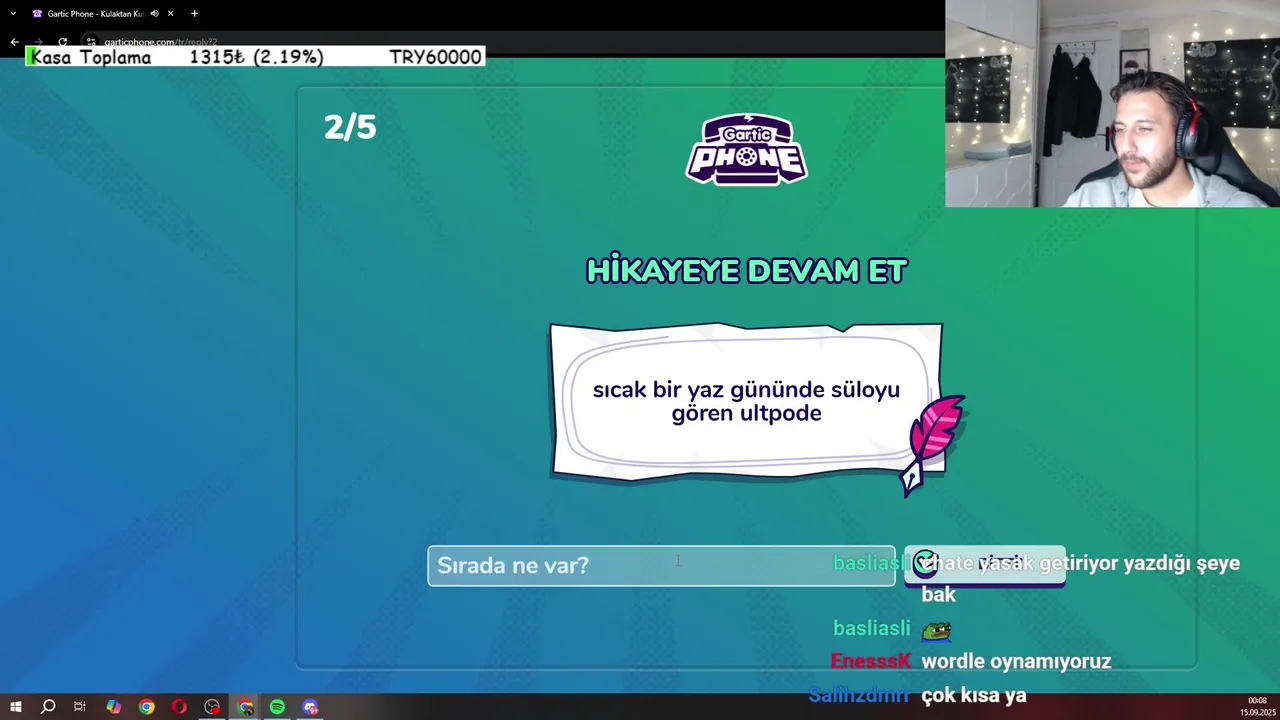The height and width of the screenshot is (720, 1280).
Task: Close the Gartic Phone browser tab
Action: click(170, 14)
